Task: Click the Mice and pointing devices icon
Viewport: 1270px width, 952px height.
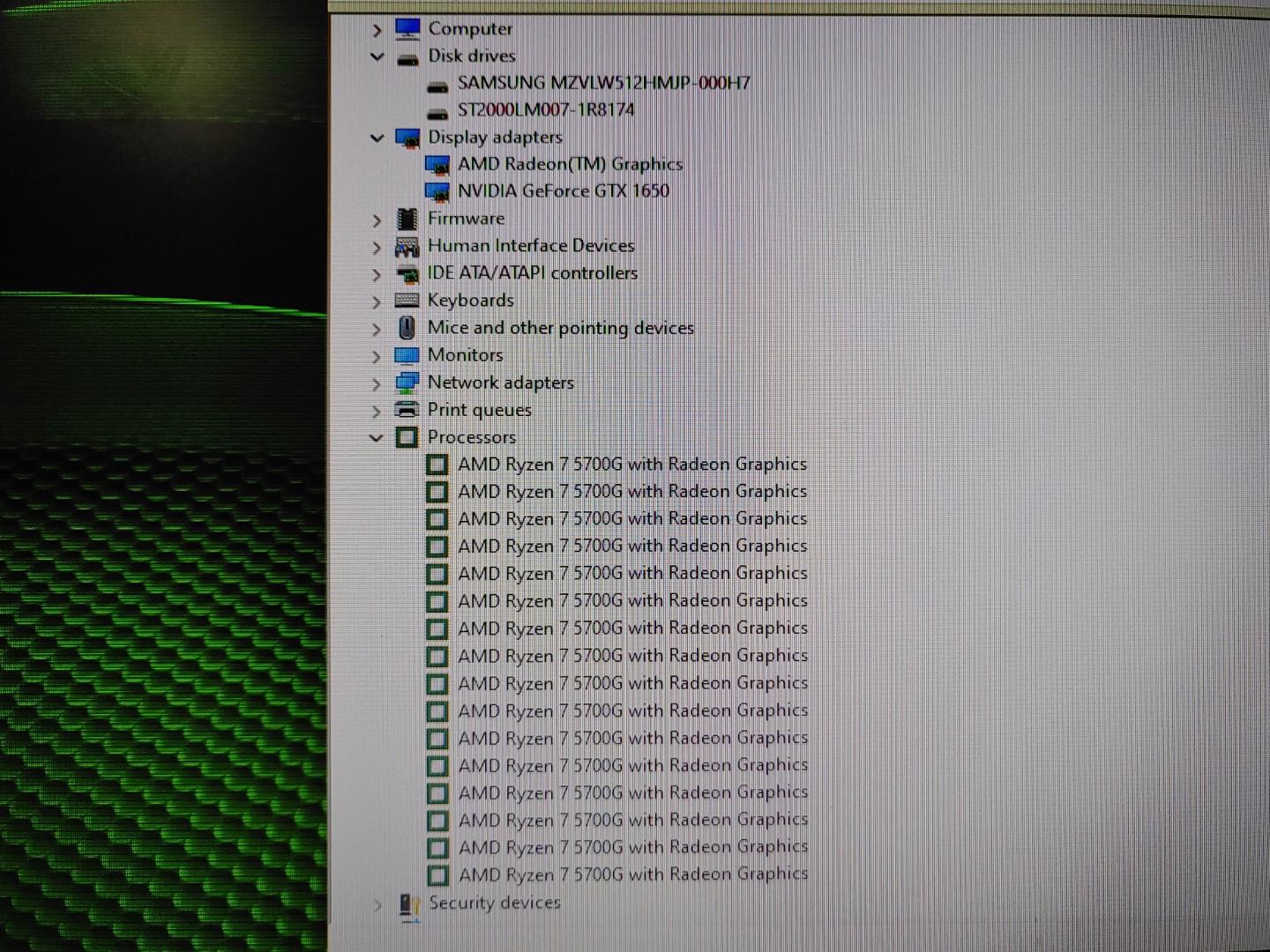Action: point(407,328)
